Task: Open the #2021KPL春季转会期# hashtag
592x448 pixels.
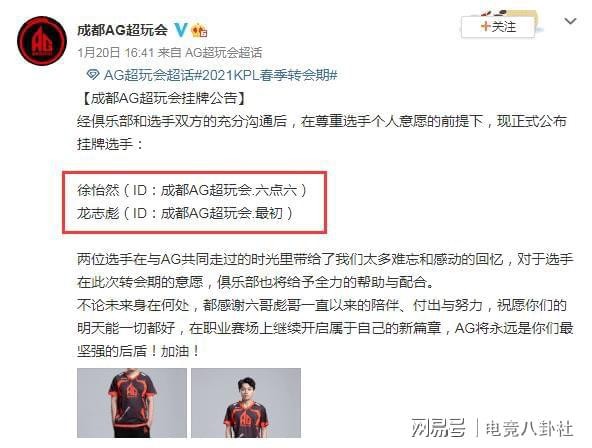Action: tap(265, 75)
